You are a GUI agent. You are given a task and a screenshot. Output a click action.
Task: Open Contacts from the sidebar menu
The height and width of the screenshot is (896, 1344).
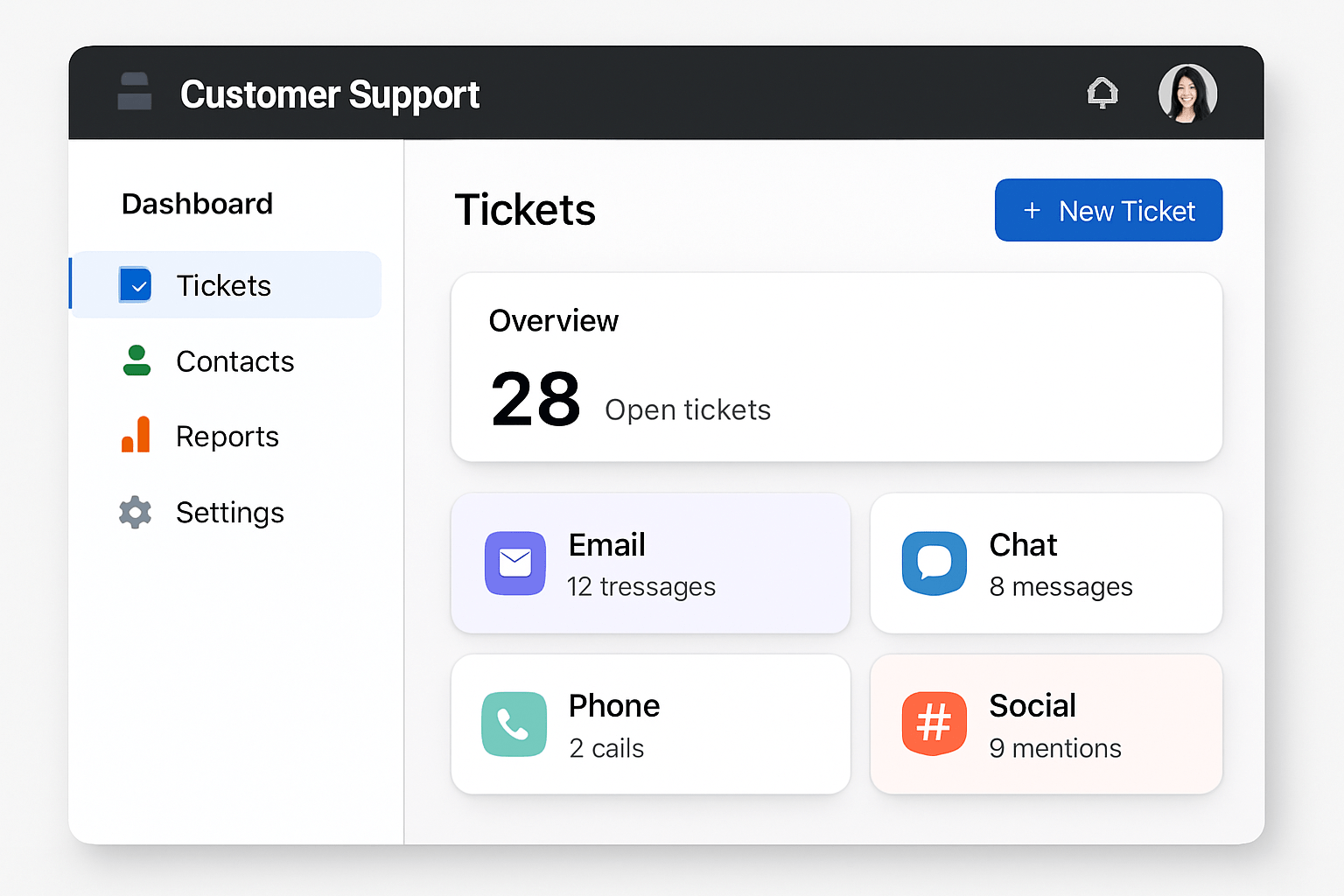(x=234, y=360)
